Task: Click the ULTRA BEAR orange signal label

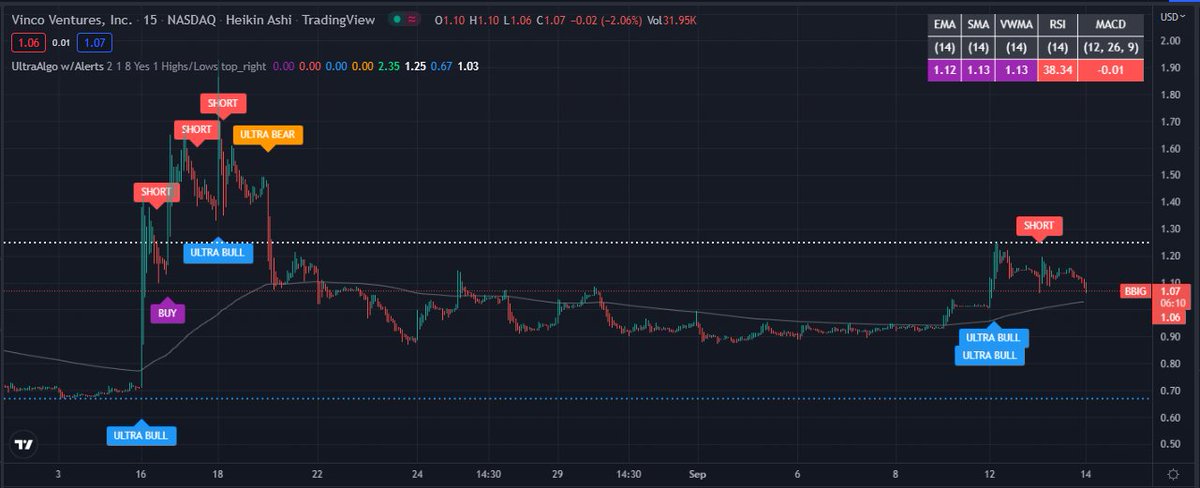Action: (267, 134)
